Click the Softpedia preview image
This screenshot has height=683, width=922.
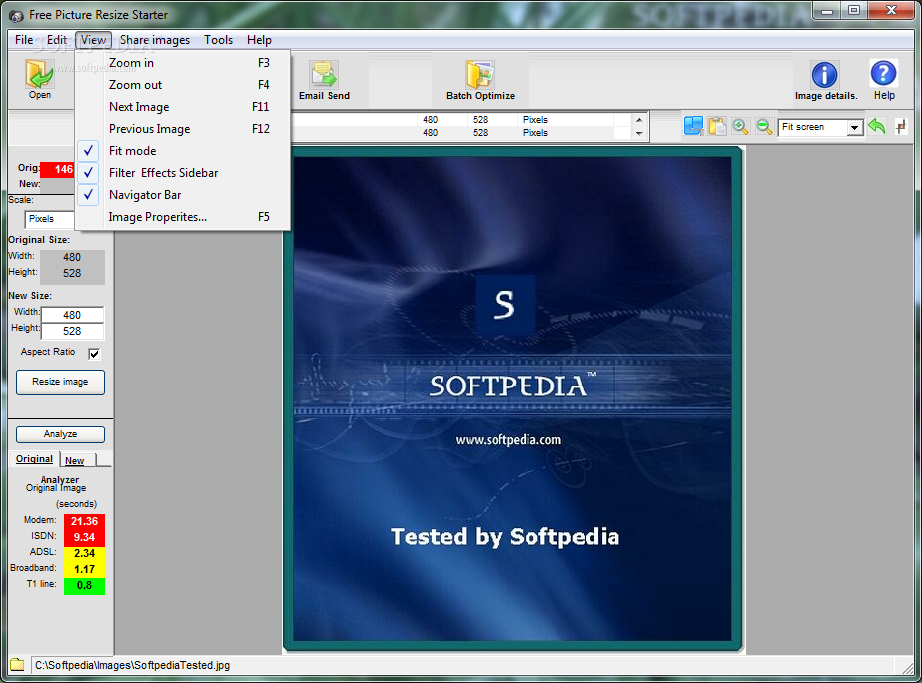(512, 399)
